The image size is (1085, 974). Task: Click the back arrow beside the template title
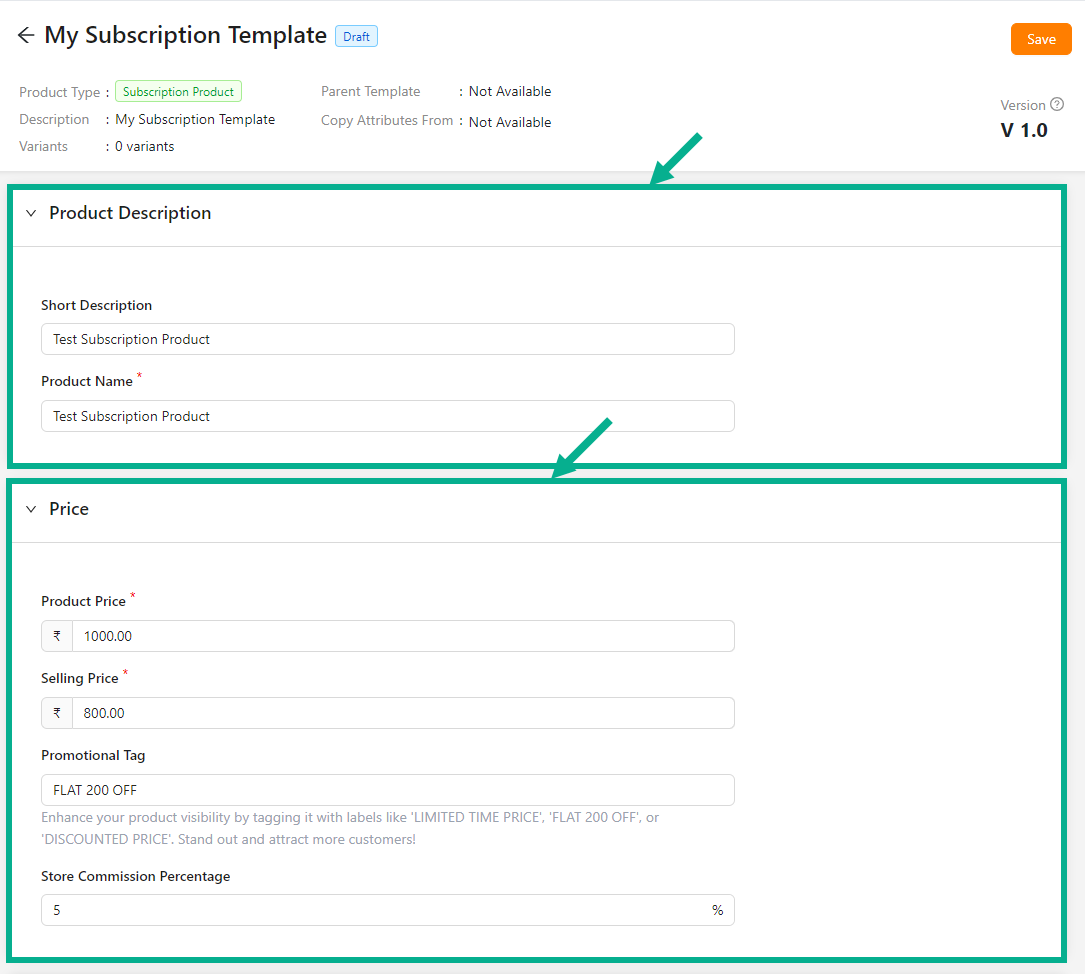26,36
